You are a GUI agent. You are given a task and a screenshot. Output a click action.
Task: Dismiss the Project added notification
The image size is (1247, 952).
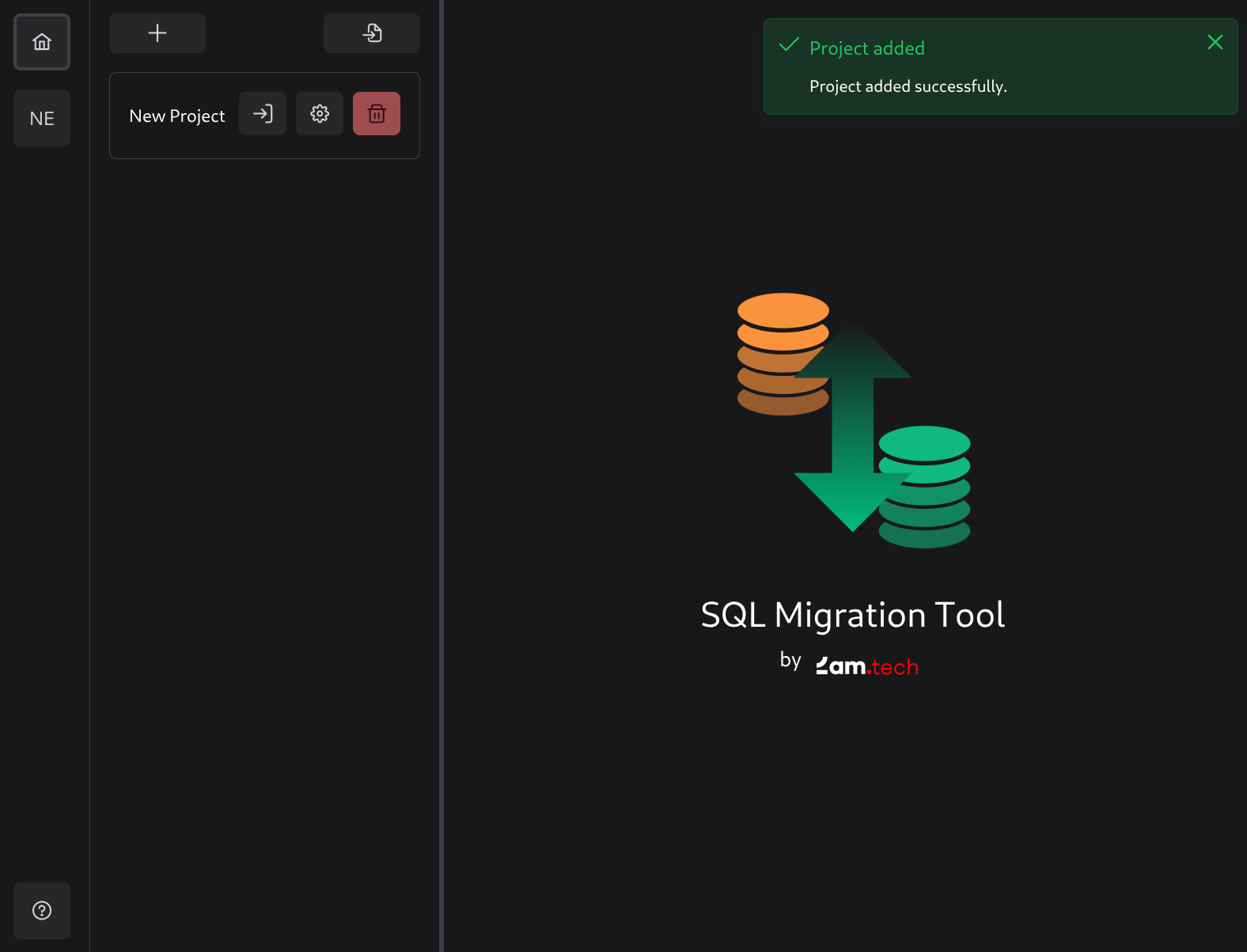(x=1215, y=43)
